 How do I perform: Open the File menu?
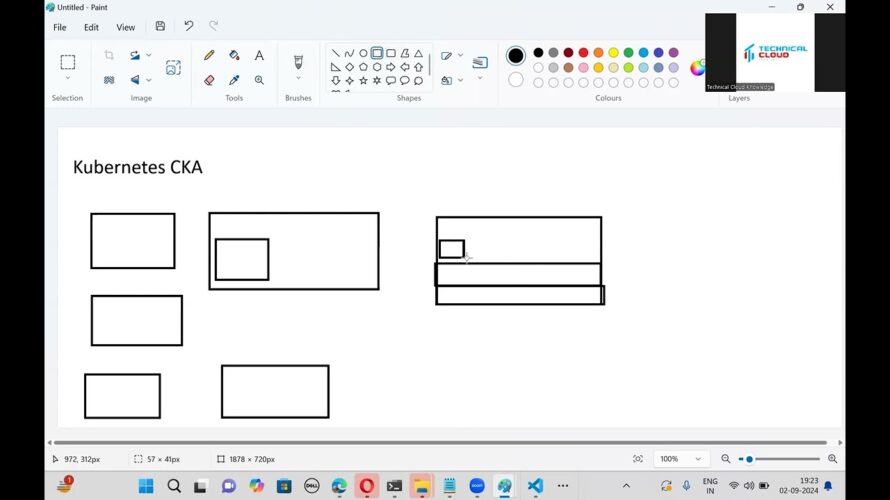[x=60, y=27]
